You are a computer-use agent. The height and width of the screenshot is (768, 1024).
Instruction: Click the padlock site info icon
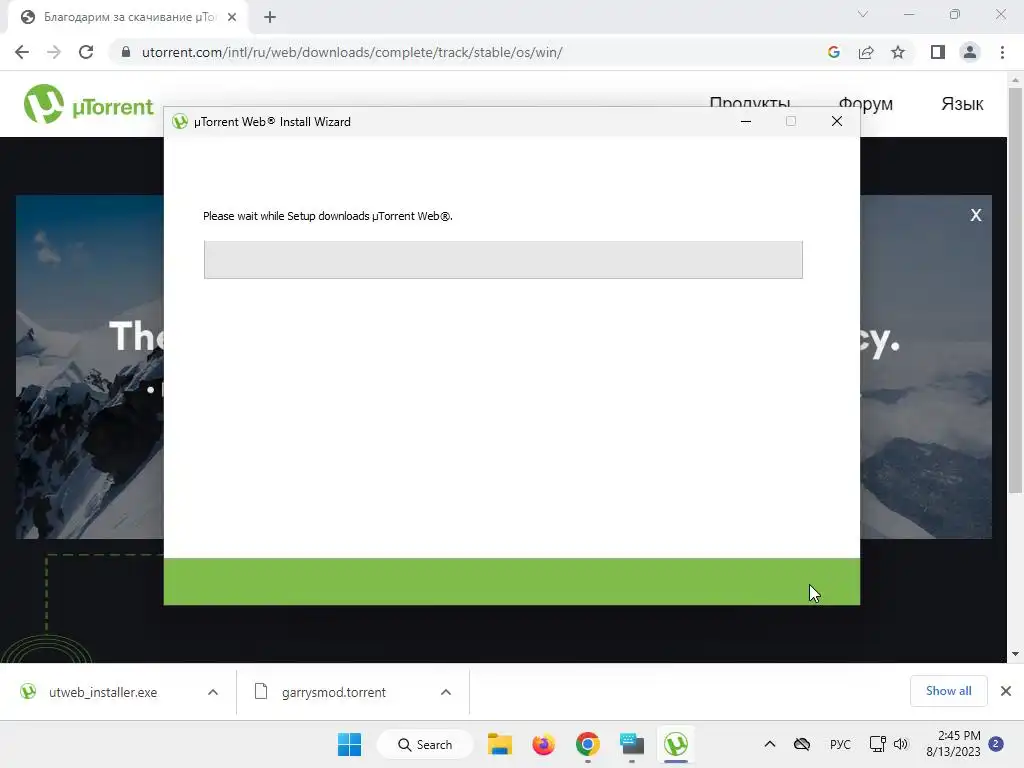click(x=126, y=52)
